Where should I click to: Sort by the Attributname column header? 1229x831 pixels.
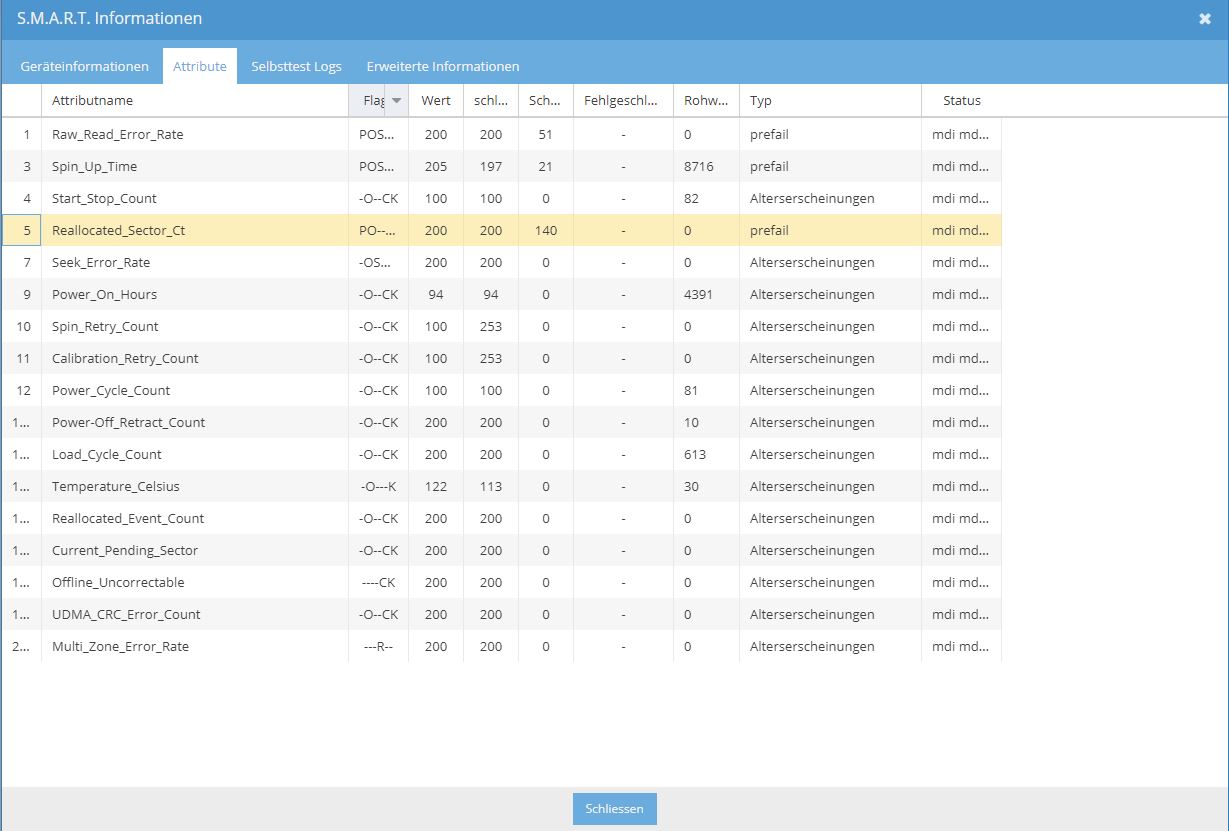click(x=195, y=100)
